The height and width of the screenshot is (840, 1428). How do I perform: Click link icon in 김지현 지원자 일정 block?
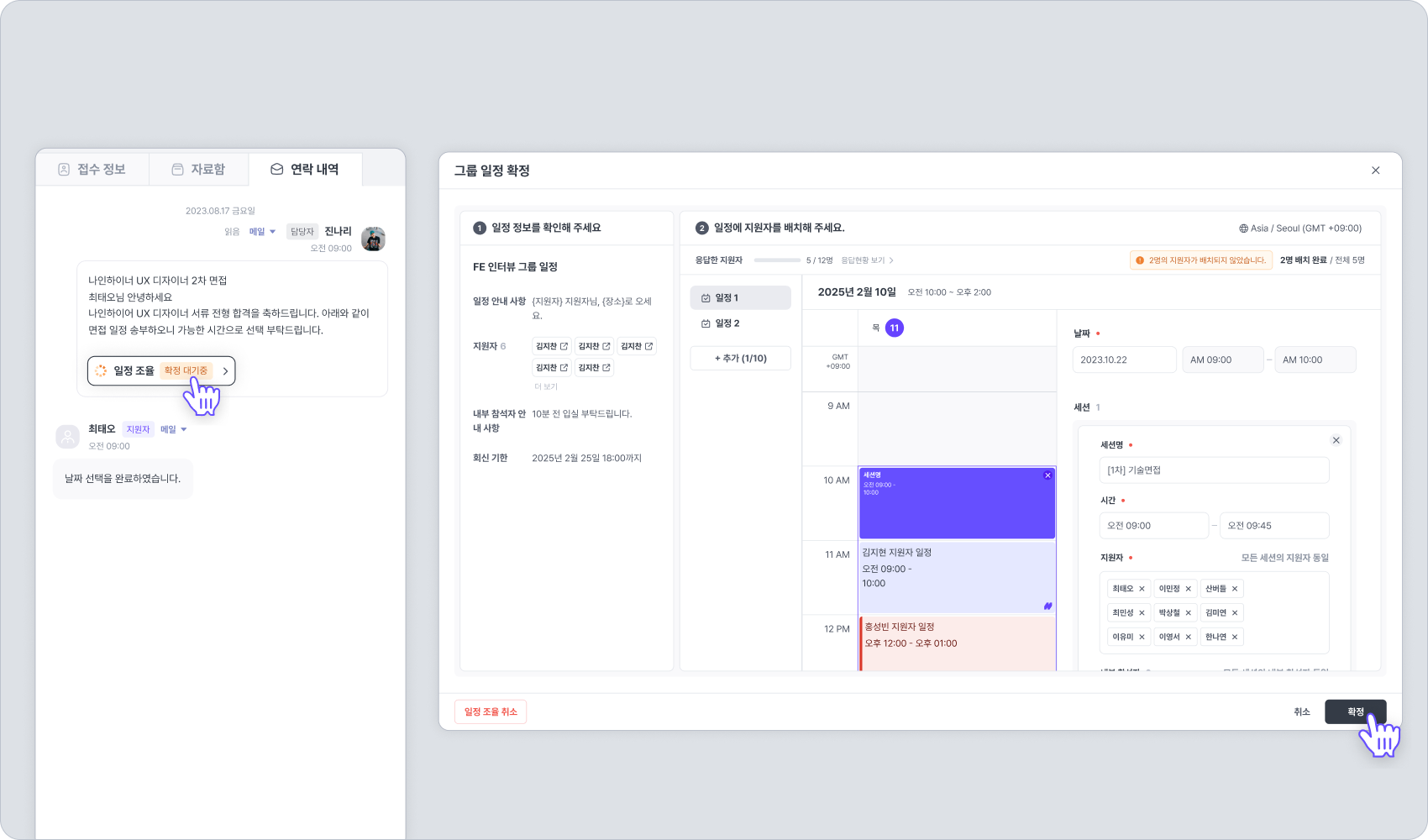(x=1047, y=606)
